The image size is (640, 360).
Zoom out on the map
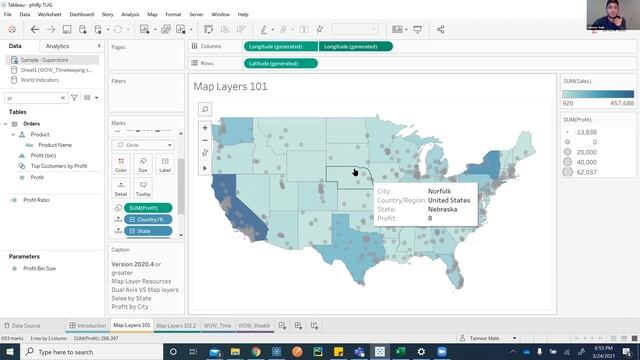click(x=205, y=140)
